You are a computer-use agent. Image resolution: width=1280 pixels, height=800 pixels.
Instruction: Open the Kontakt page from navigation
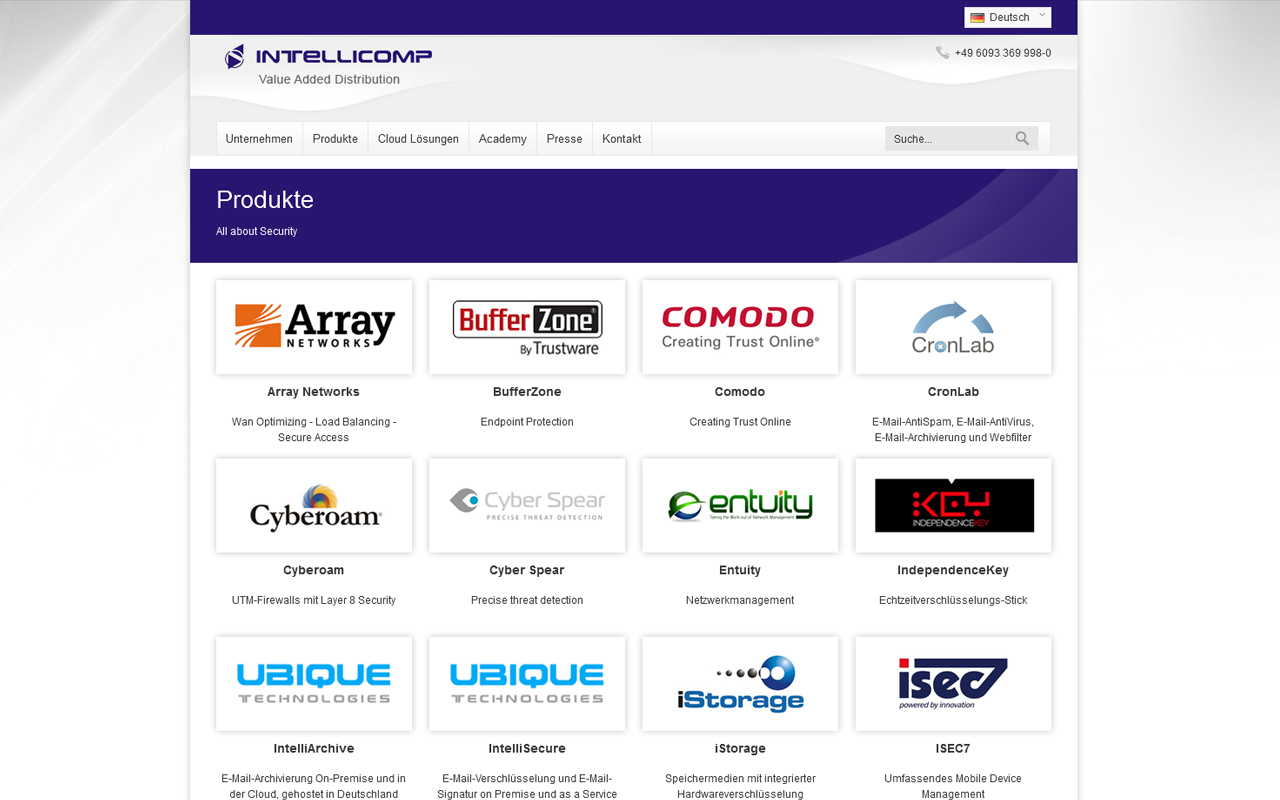(x=621, y=139)
